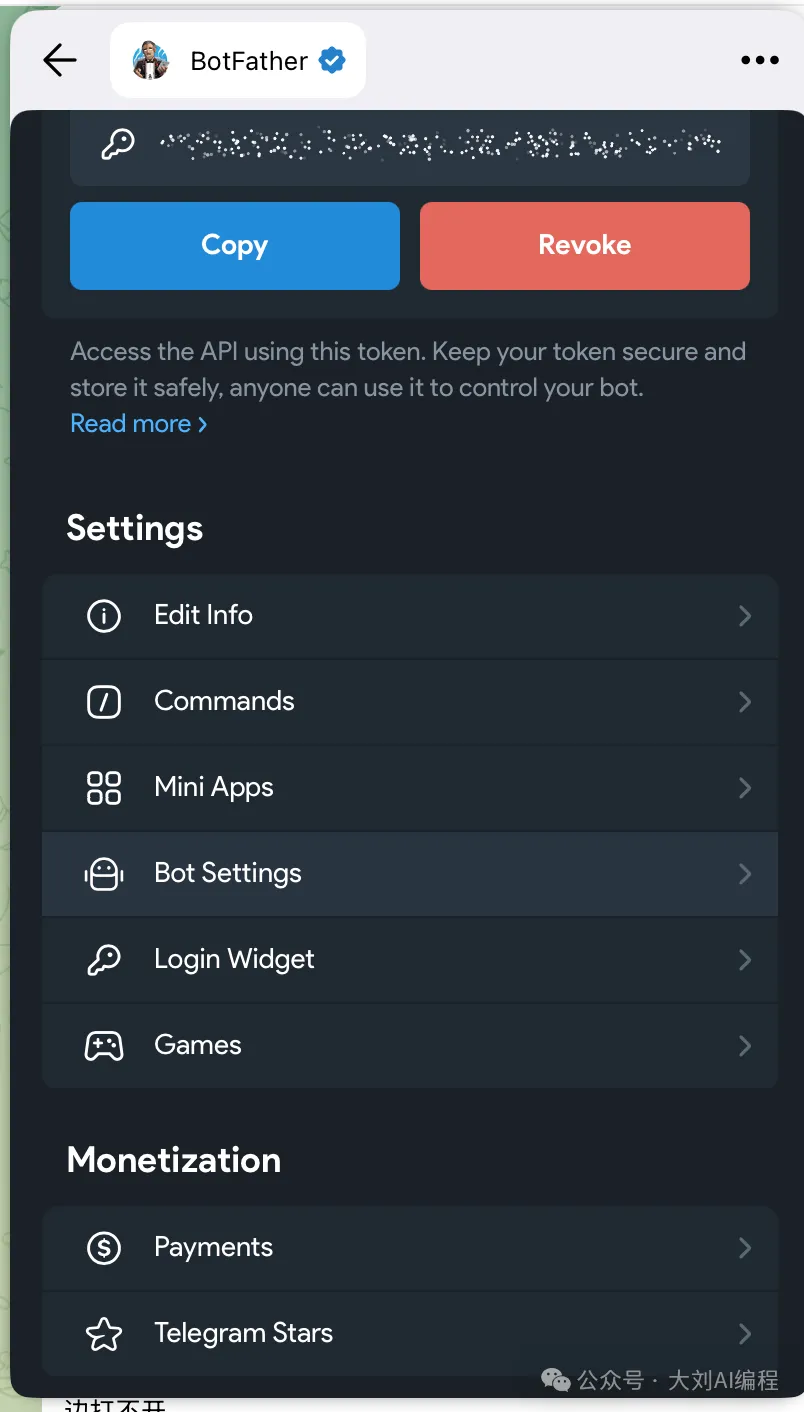
Task: Click the BotFather avatar picture
Action: tap(151, 61)
